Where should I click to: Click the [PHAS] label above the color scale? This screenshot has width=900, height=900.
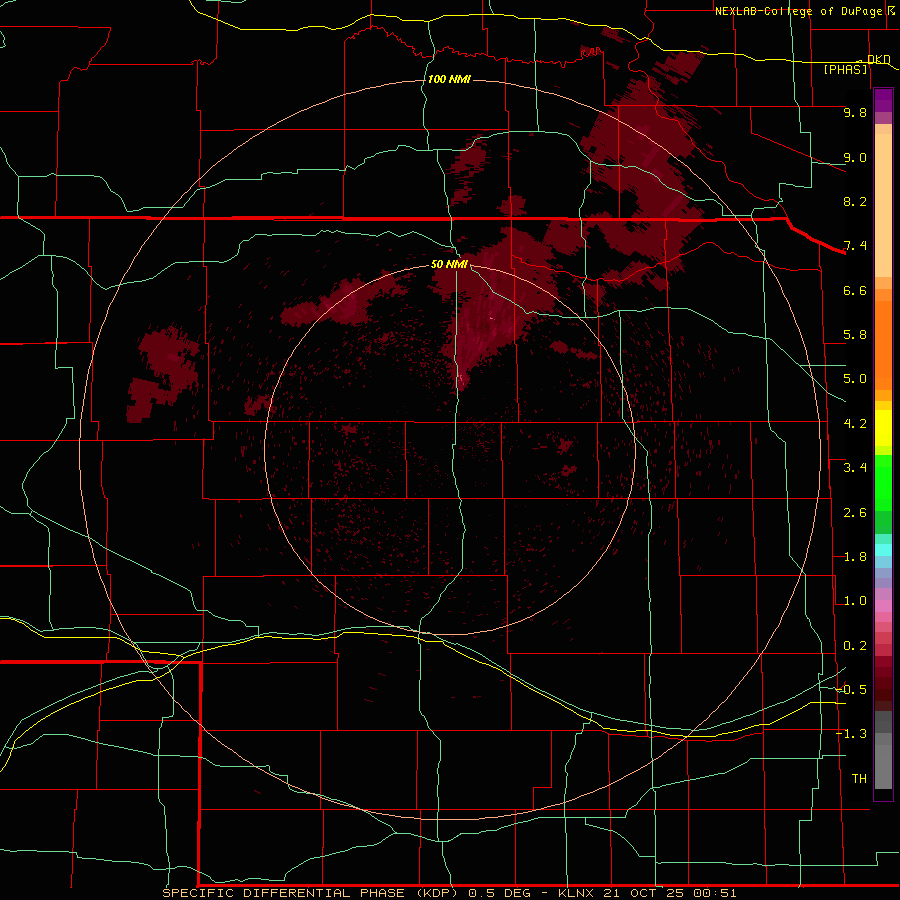tap(845, 69)
